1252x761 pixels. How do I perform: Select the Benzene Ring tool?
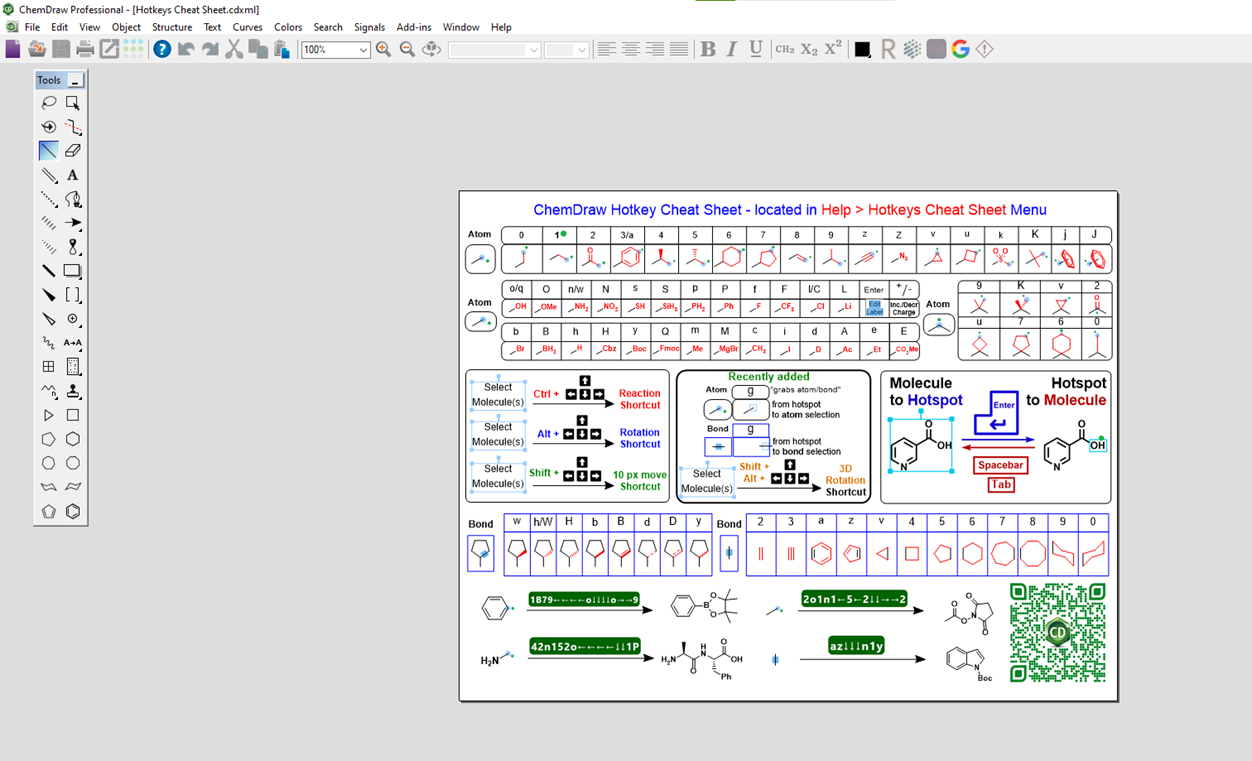(x=73, y=511)
